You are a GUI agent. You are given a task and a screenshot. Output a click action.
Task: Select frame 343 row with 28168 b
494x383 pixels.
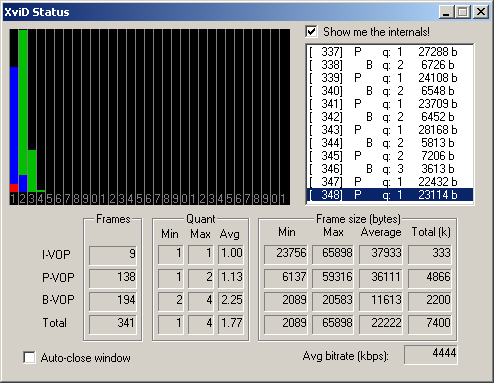tap(389, 130)
